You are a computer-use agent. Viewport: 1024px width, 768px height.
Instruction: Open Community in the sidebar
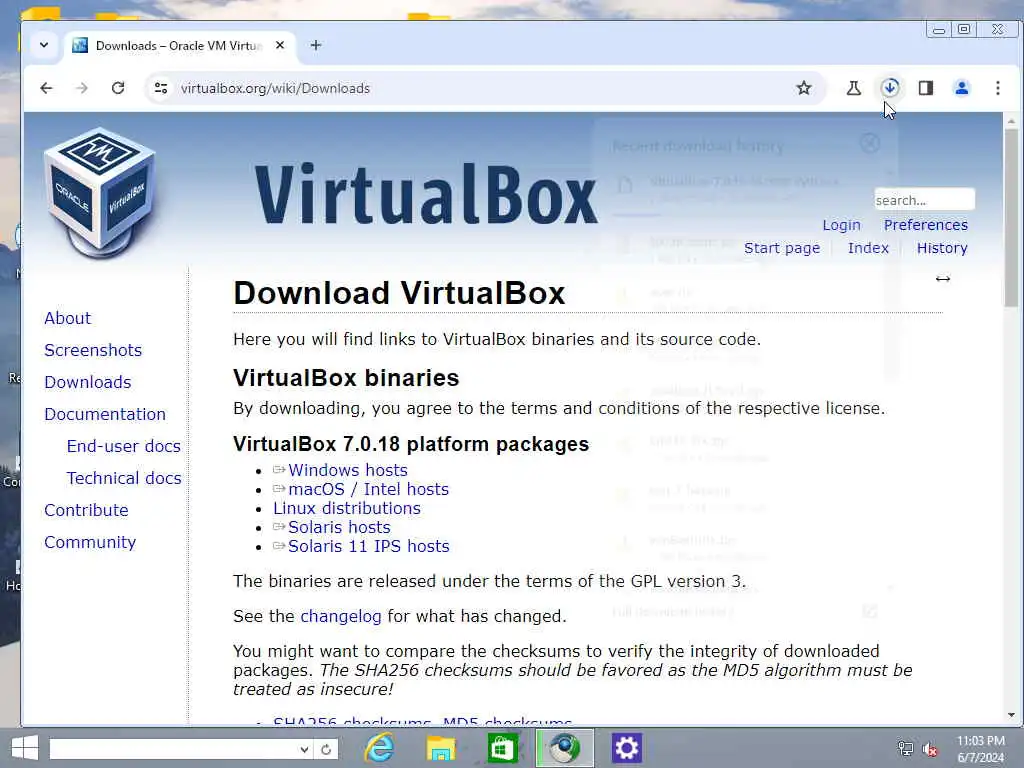90,542
